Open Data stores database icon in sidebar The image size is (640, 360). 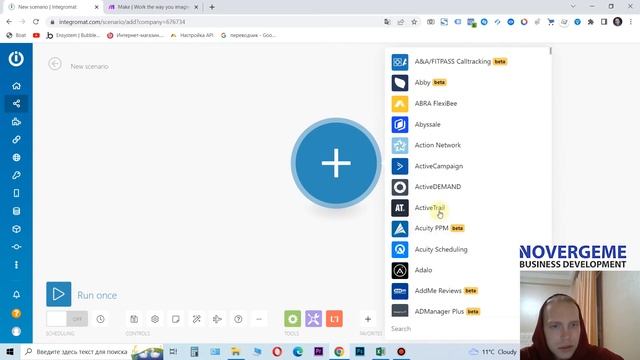(16, 211)
